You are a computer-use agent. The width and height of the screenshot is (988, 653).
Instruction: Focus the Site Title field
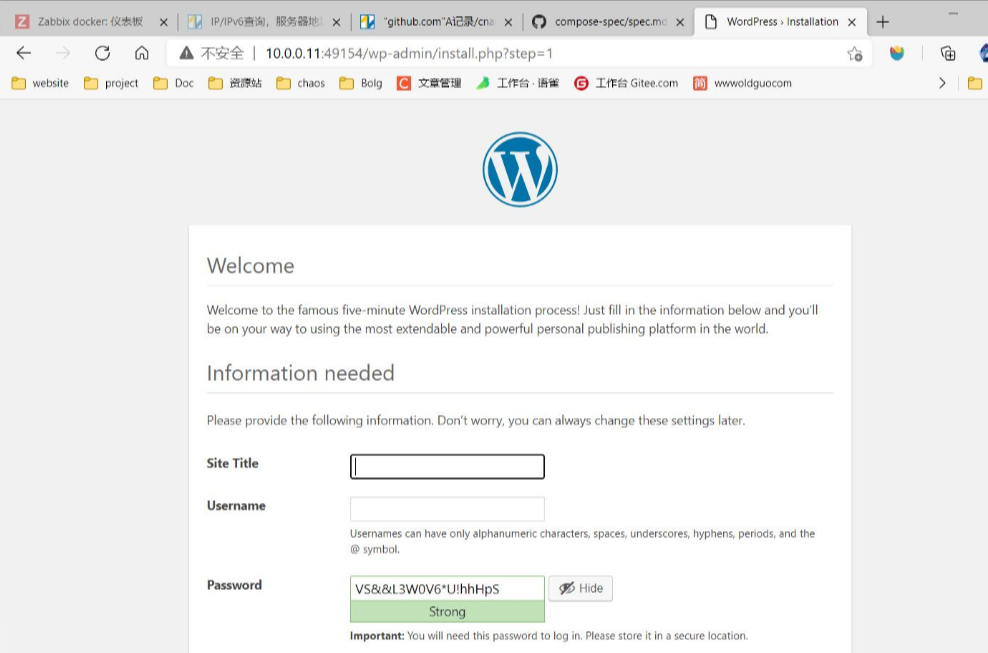click(447, 466)
